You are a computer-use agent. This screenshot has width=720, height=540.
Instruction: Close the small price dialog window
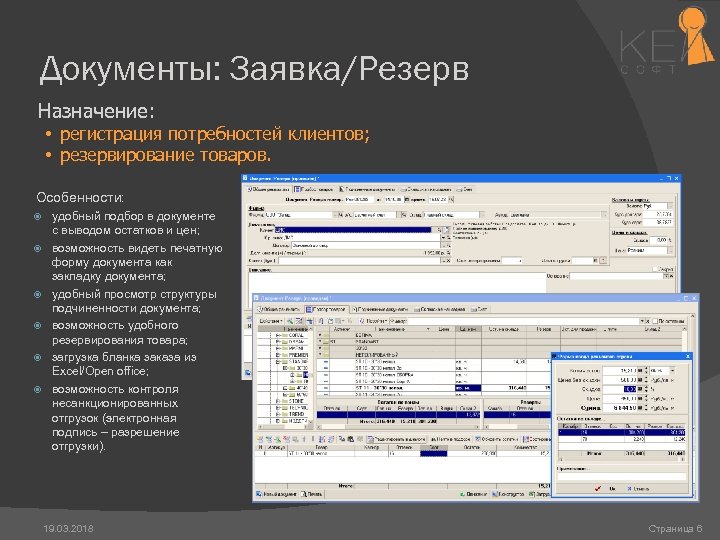click(x=687, y=356)
